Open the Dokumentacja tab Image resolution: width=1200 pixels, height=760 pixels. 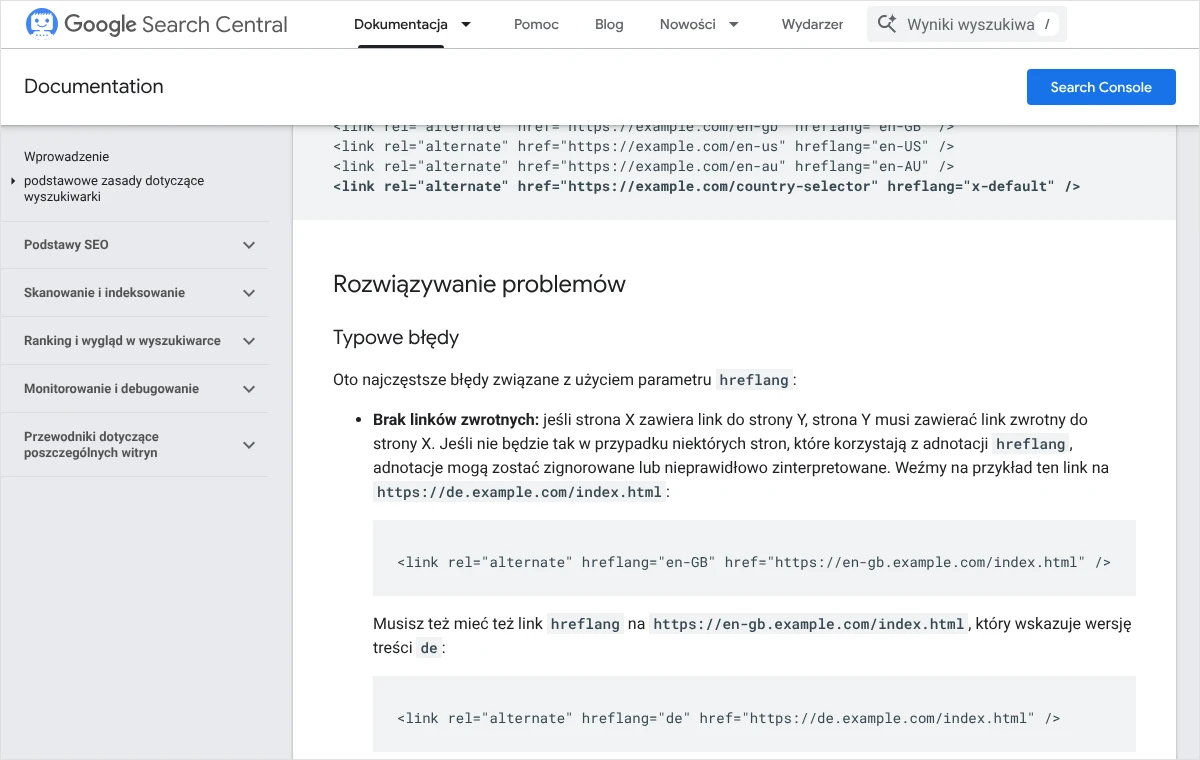pos(401,24)
